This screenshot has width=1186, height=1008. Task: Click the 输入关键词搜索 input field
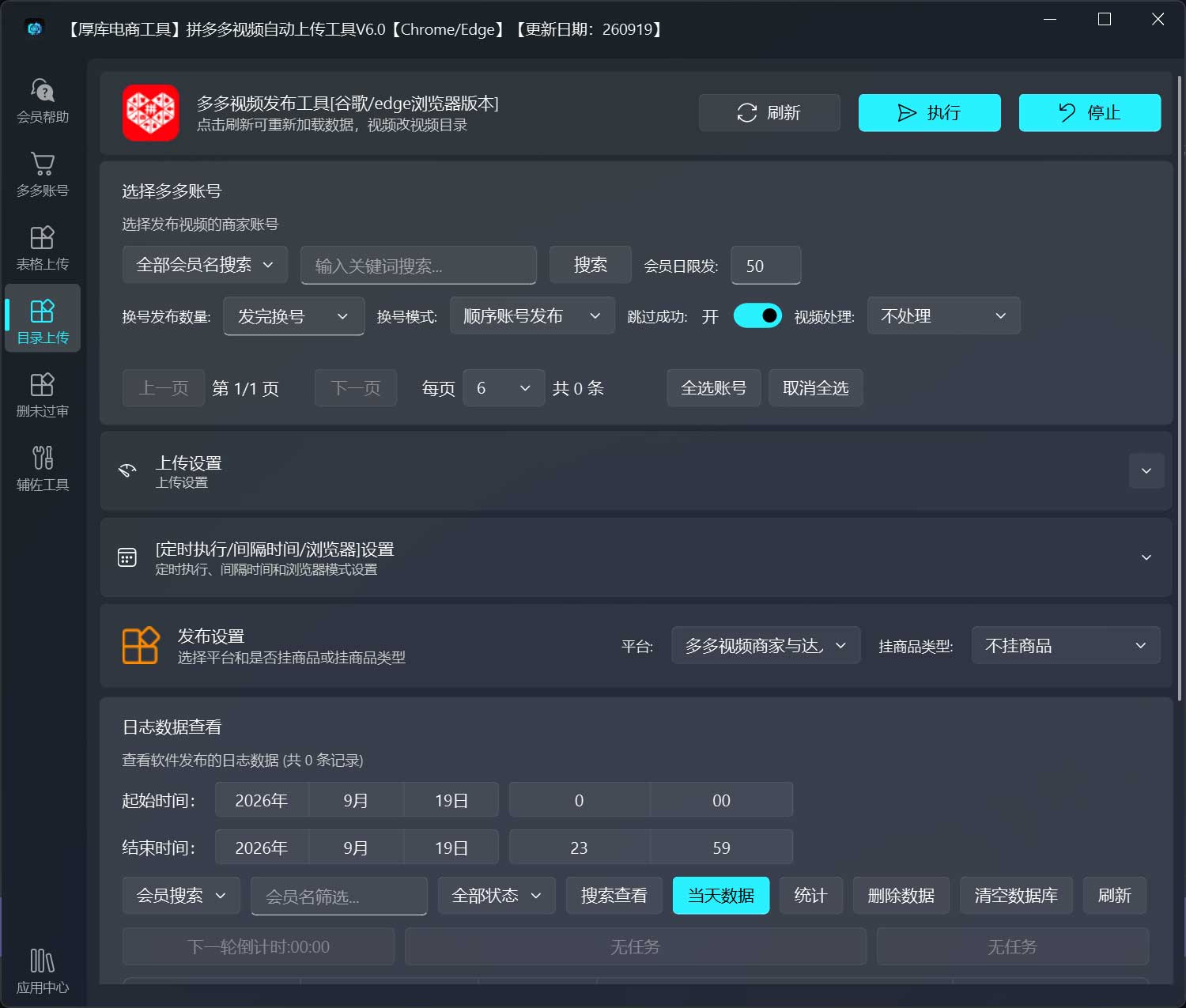pos(418,265)
